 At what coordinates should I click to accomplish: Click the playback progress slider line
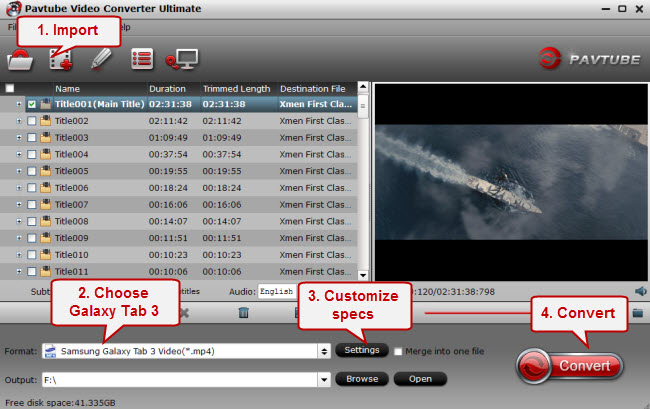click(478, 313)
